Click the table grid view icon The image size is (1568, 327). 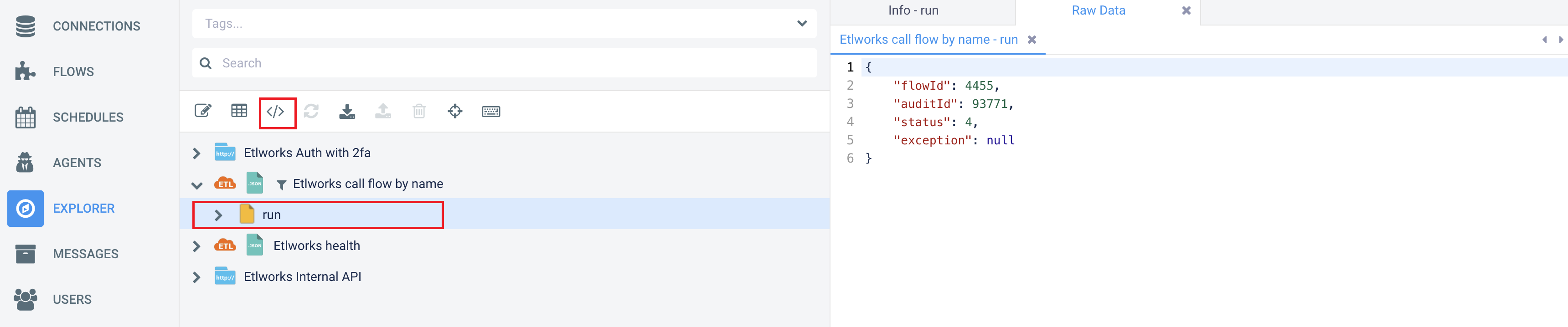(239, 111)
